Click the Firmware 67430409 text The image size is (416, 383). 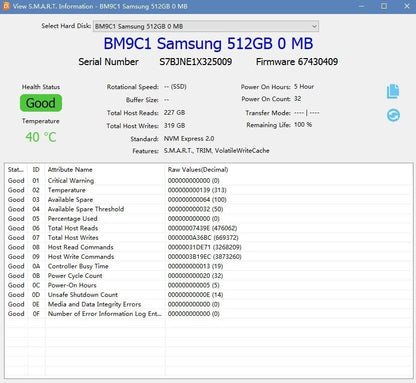click(x=297, y=62)
